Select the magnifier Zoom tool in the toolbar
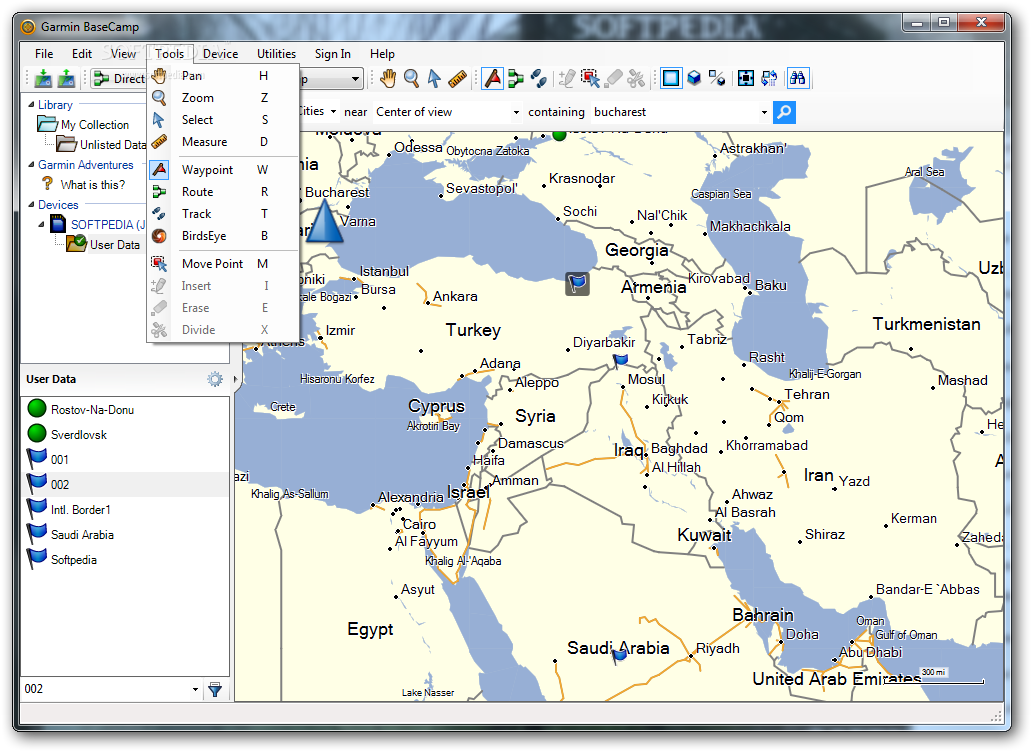The width and height of the screenshot is (1032, 752). (x=411, y=78)
